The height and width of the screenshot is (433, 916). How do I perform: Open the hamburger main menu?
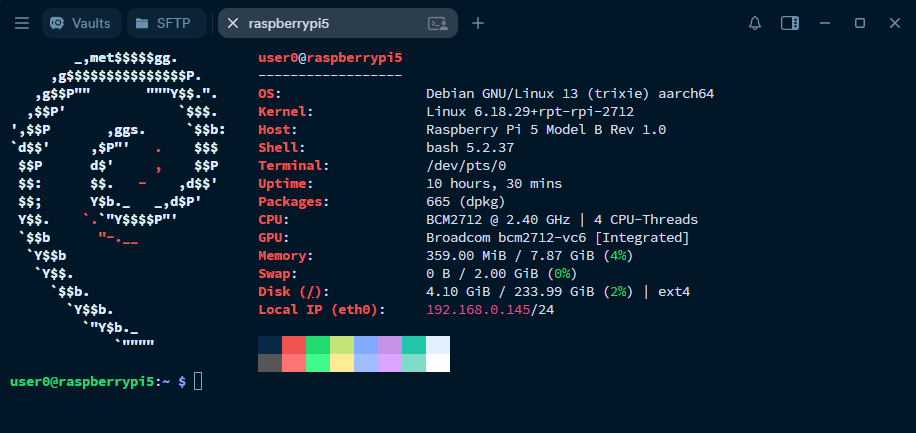22,23
